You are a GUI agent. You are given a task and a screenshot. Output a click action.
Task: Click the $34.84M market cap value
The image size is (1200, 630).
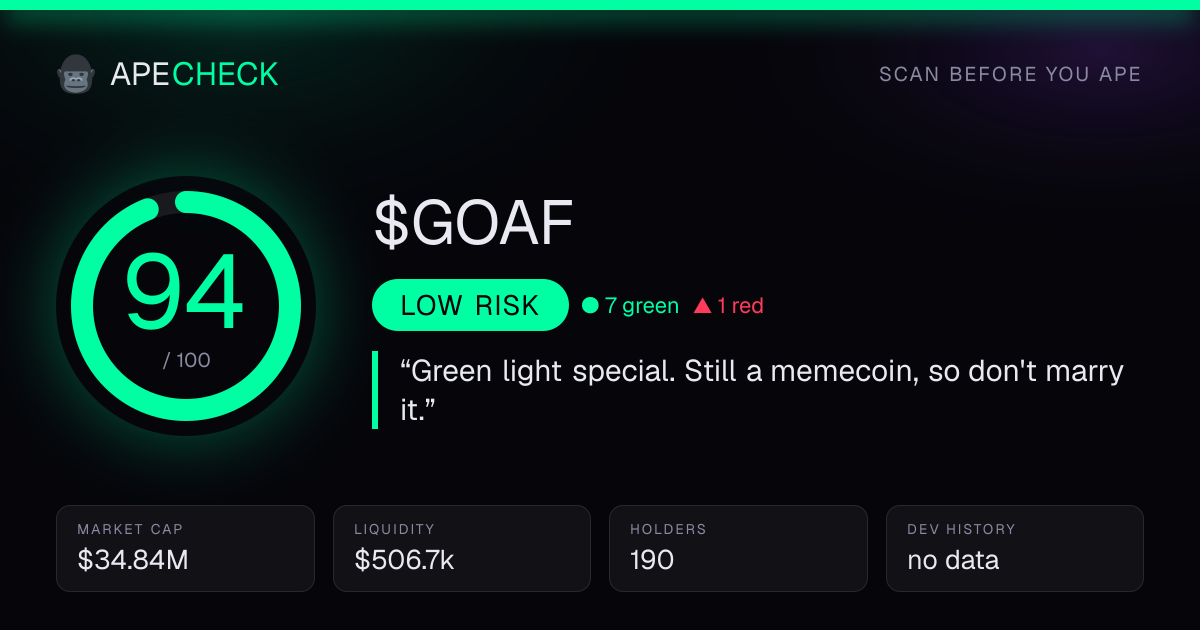coord(133,560)
